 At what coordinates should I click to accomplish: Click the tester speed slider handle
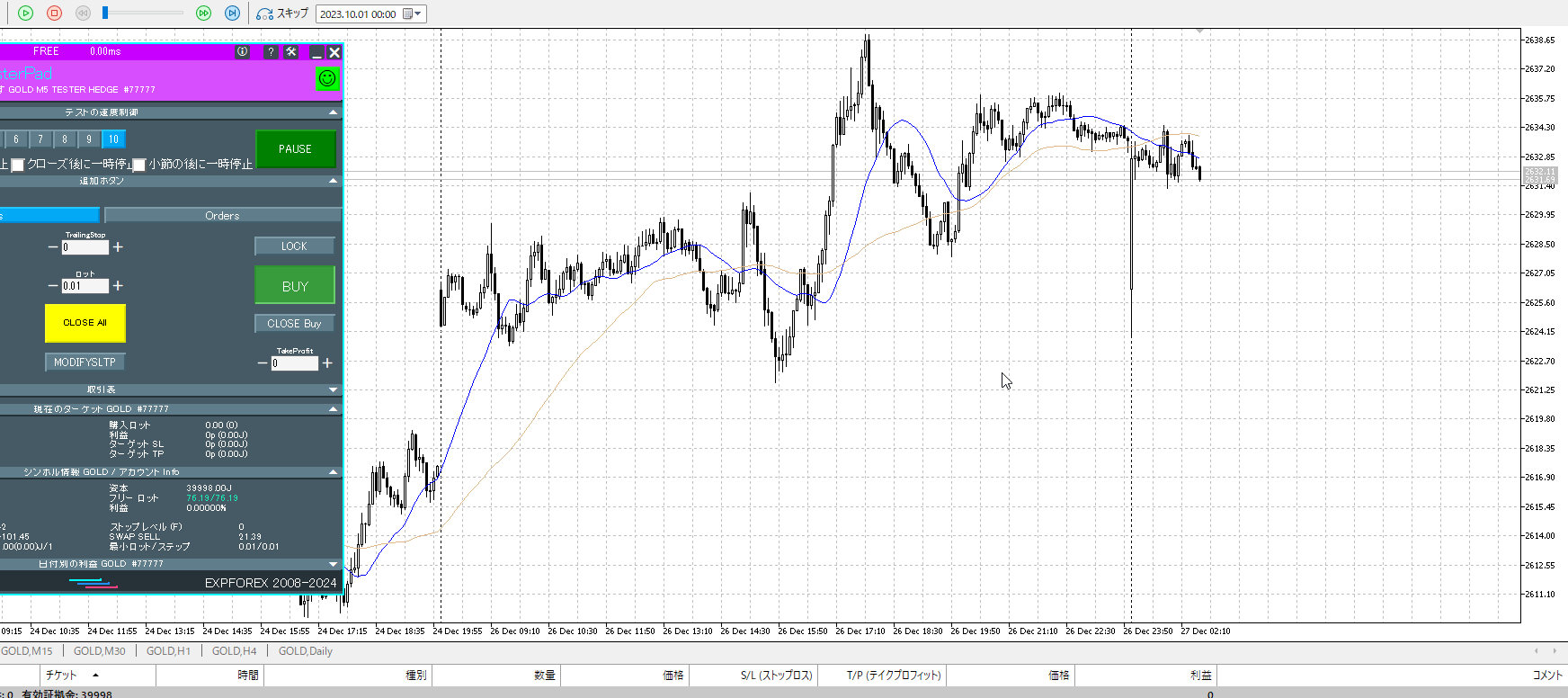coord(105,13)
